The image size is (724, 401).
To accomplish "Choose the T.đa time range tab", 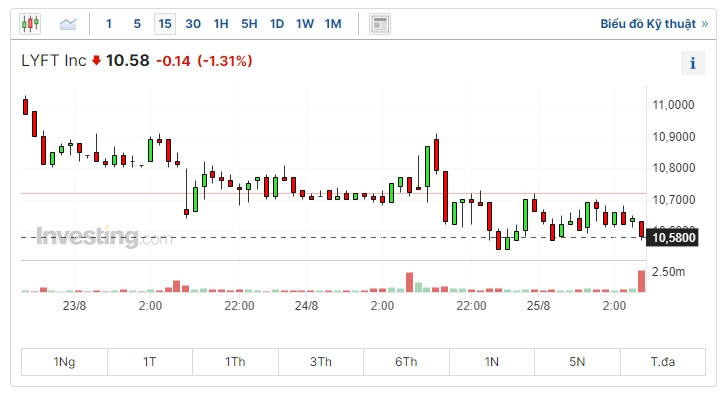I will pyautogui.click(x=663, y=362).
